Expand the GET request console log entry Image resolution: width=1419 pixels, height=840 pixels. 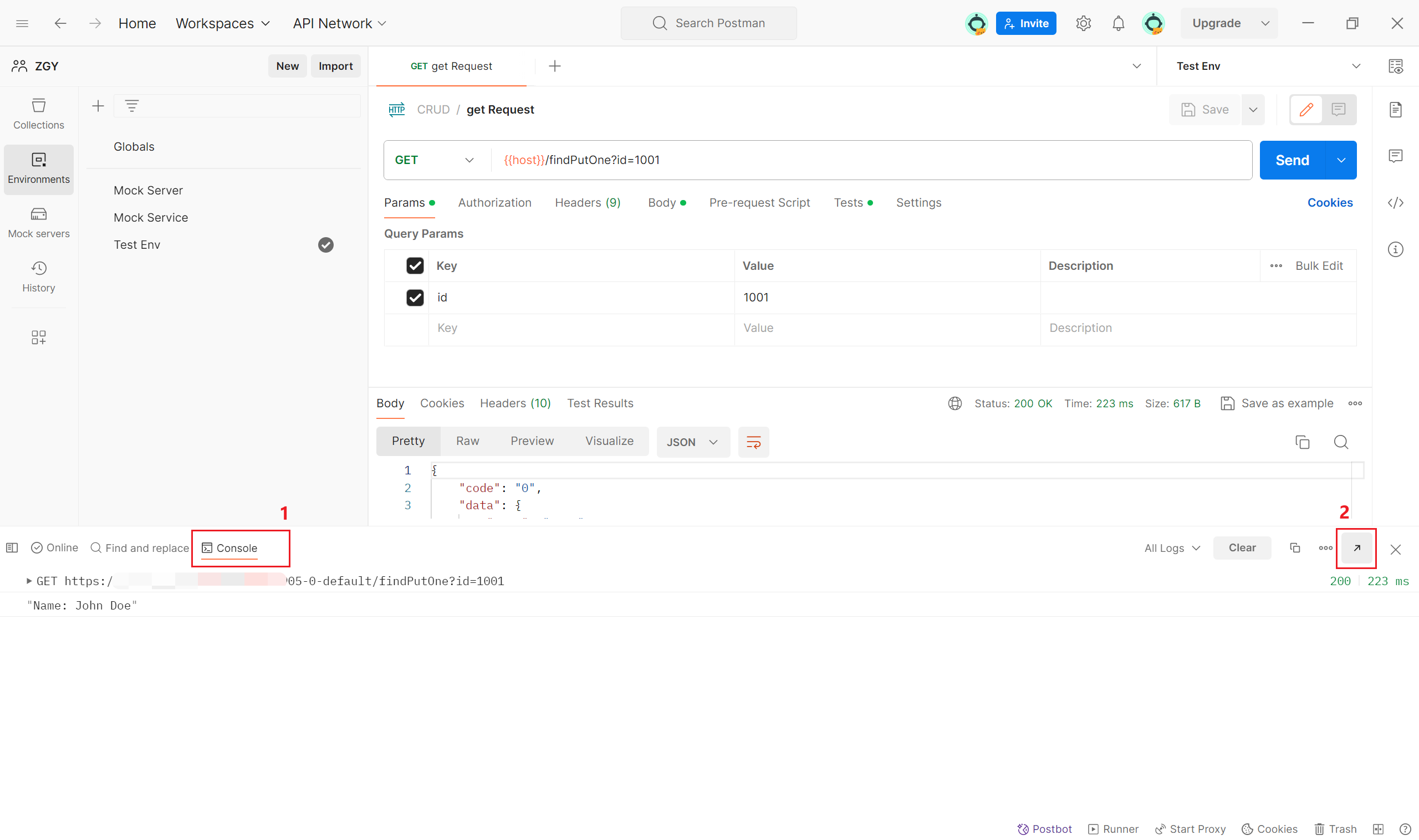pyautogui.click(x=29, y=581)
